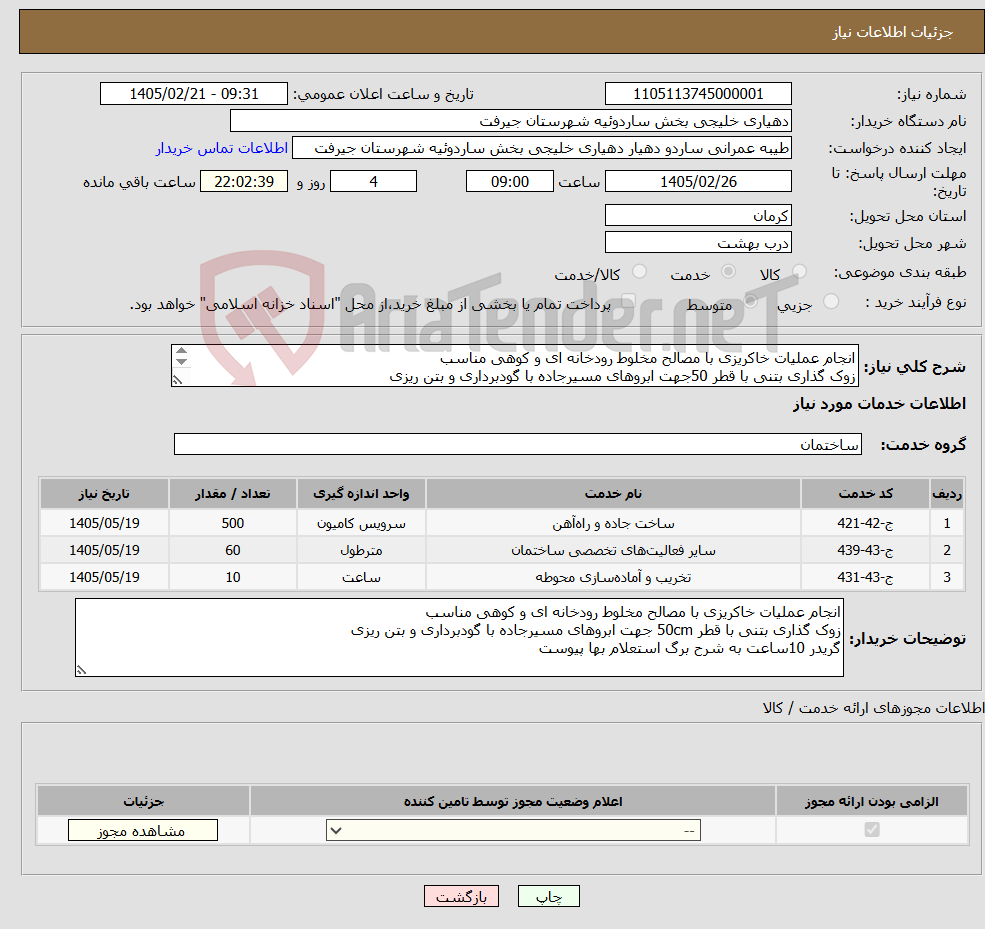Image resolution: width=985 pixels, height=929 pixels.
Task: Open buyer contact information link
Action: coord(222,148)
